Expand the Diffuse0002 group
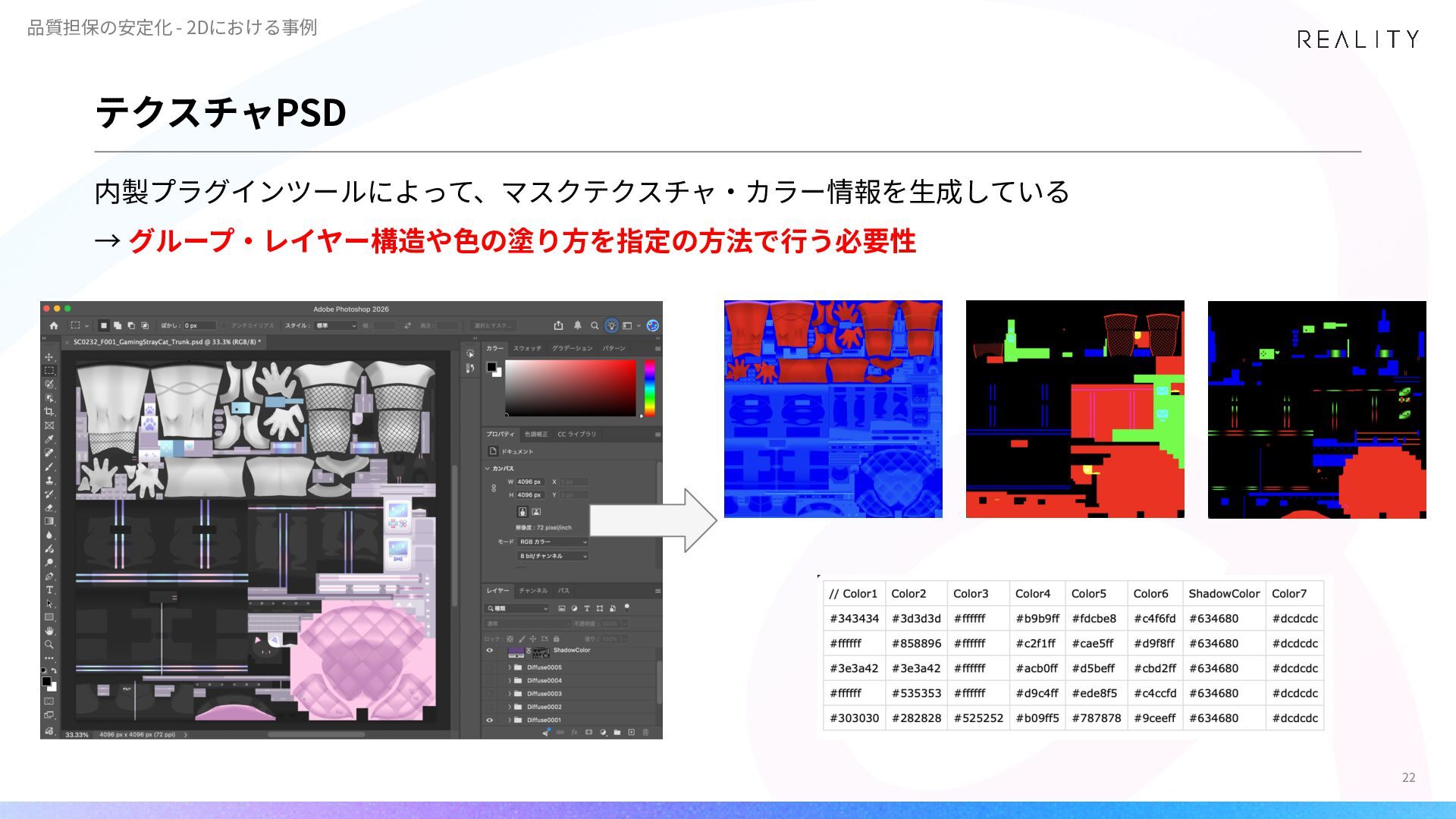1456x819 pixels. [510, 707]
